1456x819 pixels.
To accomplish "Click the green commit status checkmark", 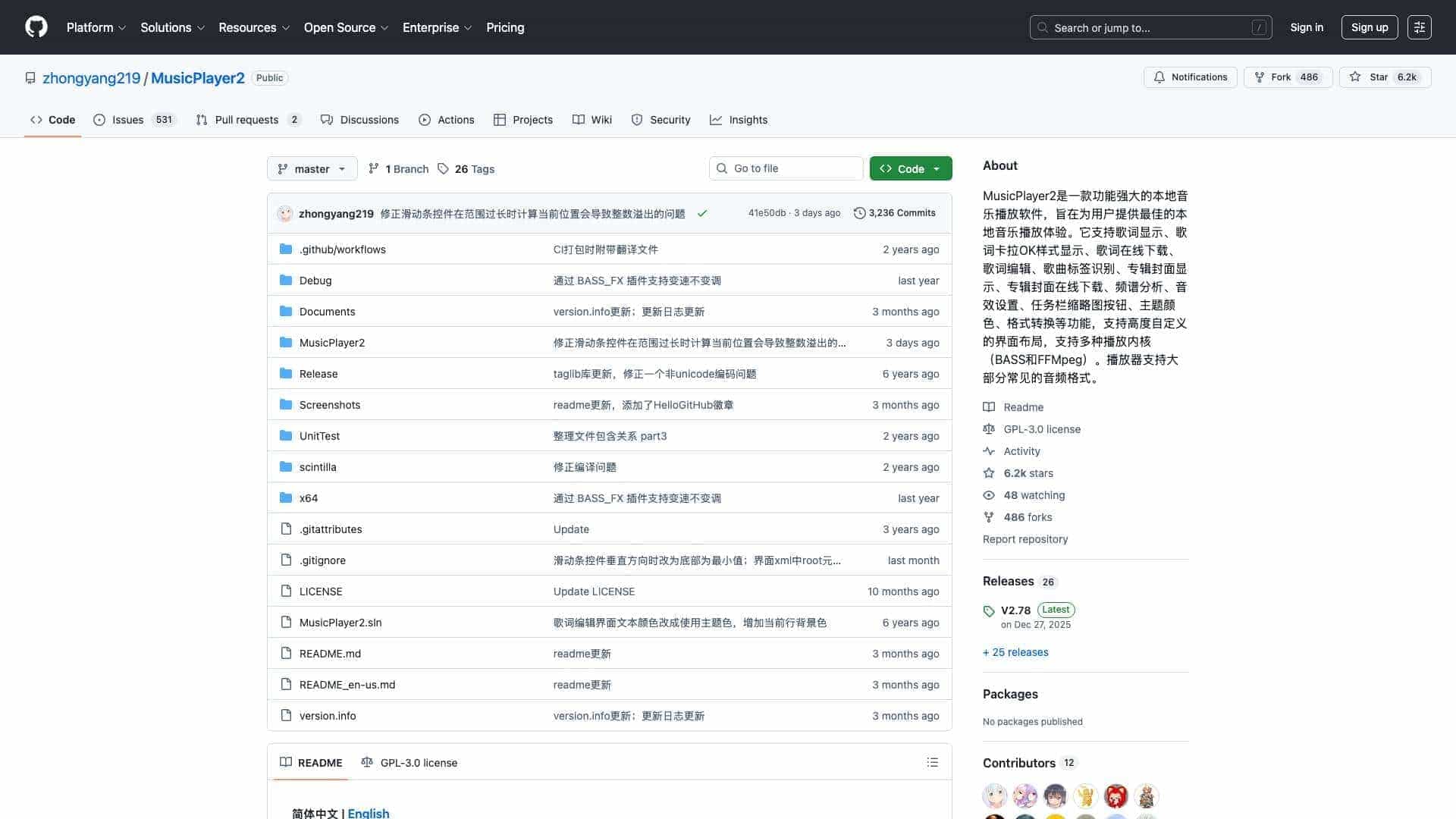I will click(702, 214).
